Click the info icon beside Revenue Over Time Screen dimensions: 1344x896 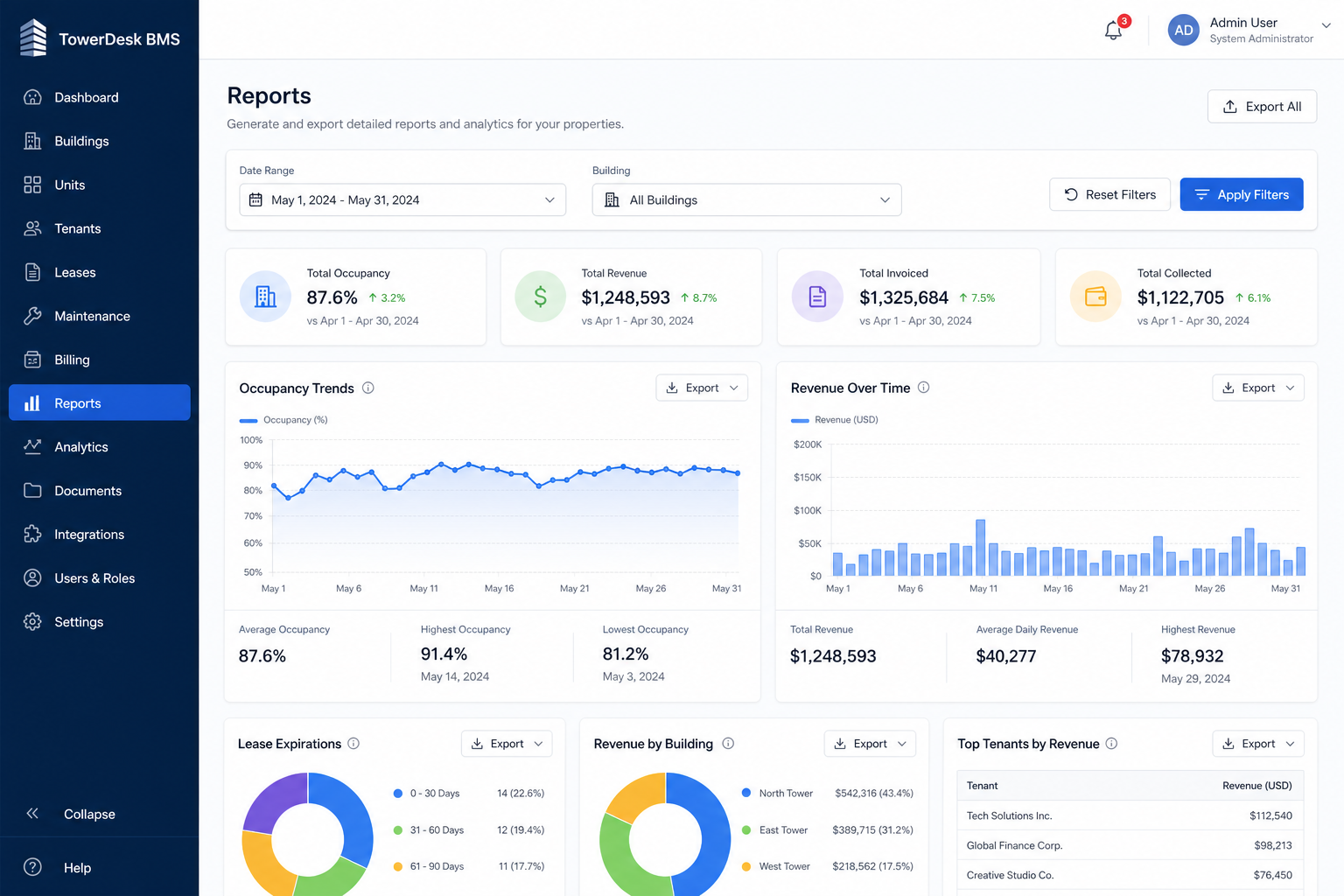pos(923,388)
